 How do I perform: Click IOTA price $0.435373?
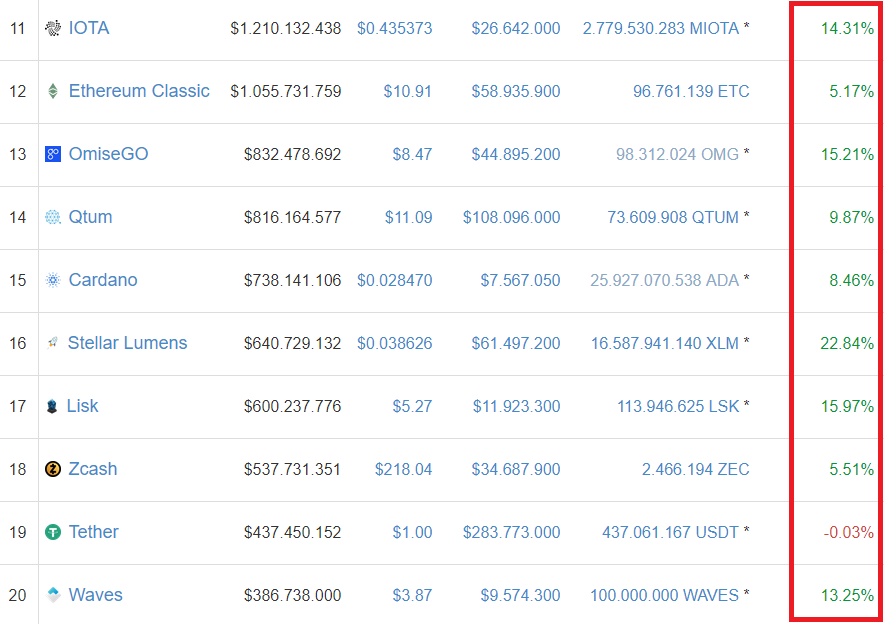tap(395, 28)
